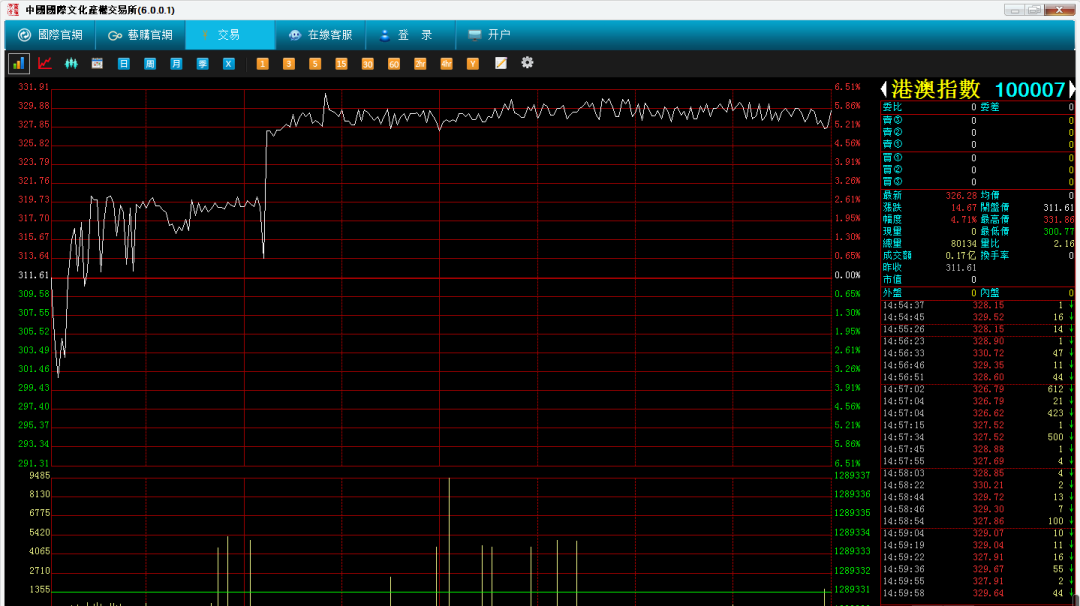The width and height of the screenshot is (1080, 606).
Task: Select the trade row at 14:58:54
Action: pos(977,521)
